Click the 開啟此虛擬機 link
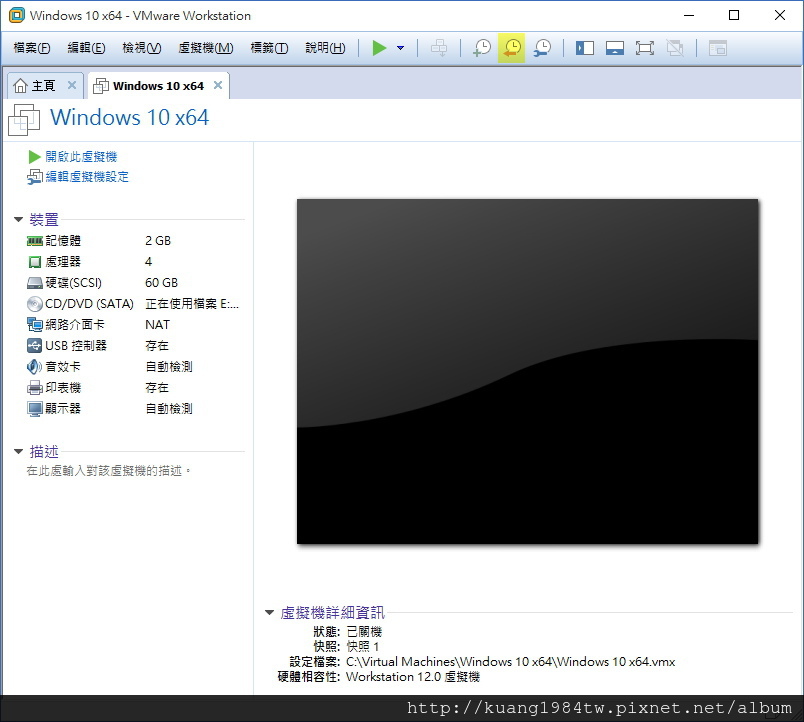The image size is (804, 722). tap(81, 156)
